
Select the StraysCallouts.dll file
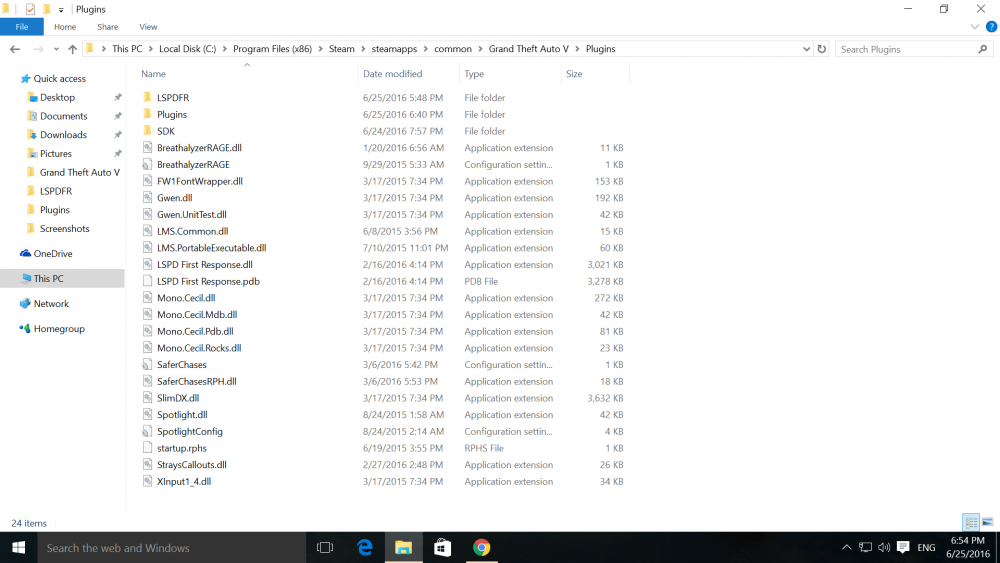click(192, 465)
